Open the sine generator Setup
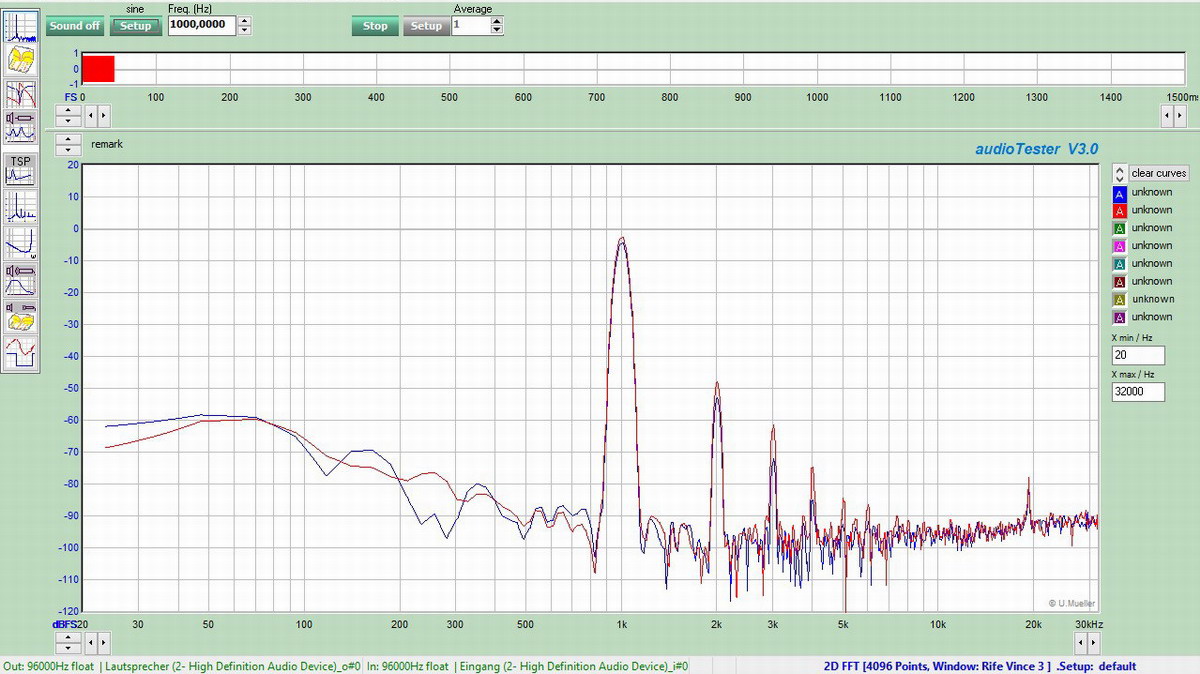This screenshot has width=1200, height=674. coord(135,26)
